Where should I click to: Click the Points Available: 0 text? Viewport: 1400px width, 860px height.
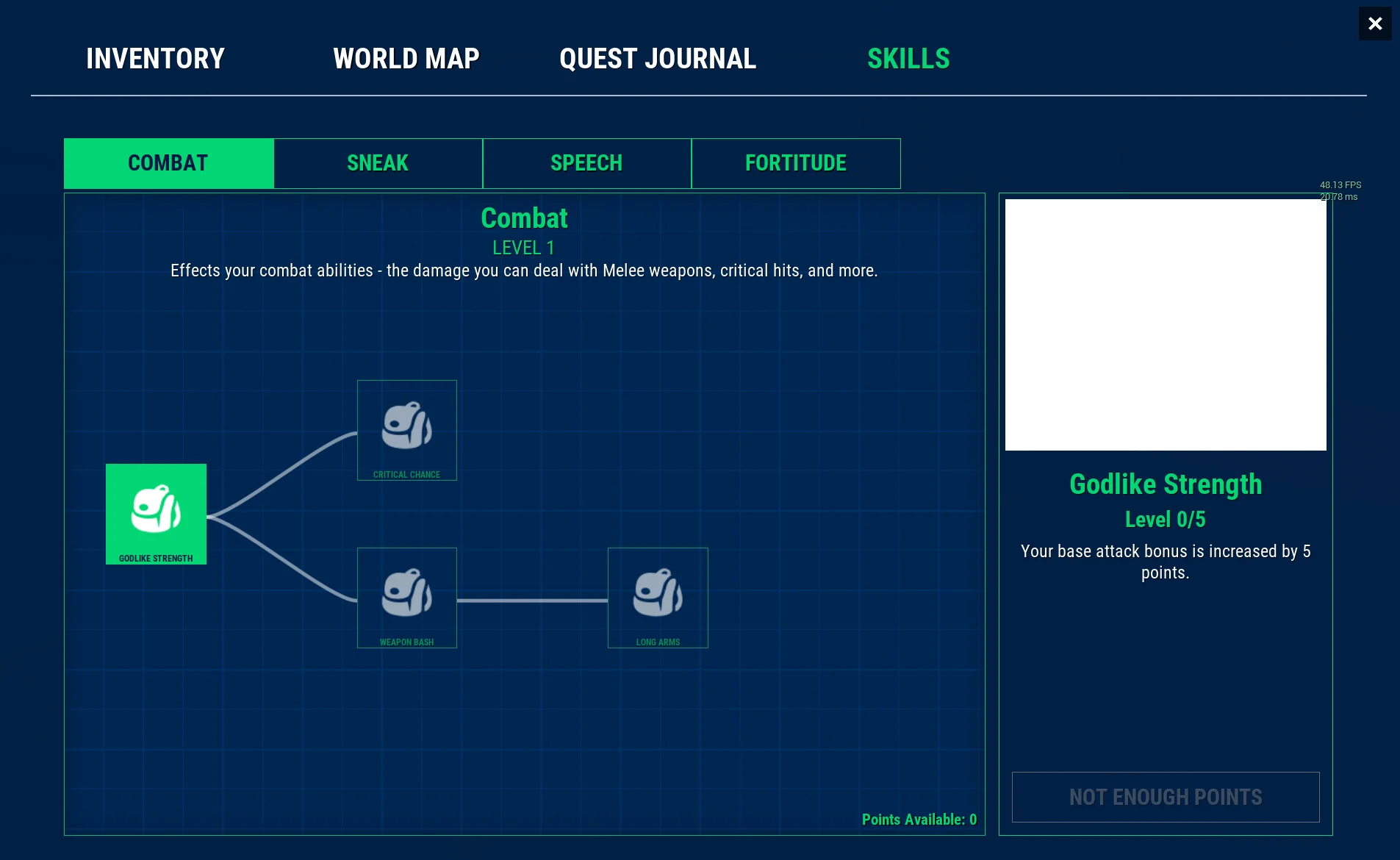coord(919,820)
